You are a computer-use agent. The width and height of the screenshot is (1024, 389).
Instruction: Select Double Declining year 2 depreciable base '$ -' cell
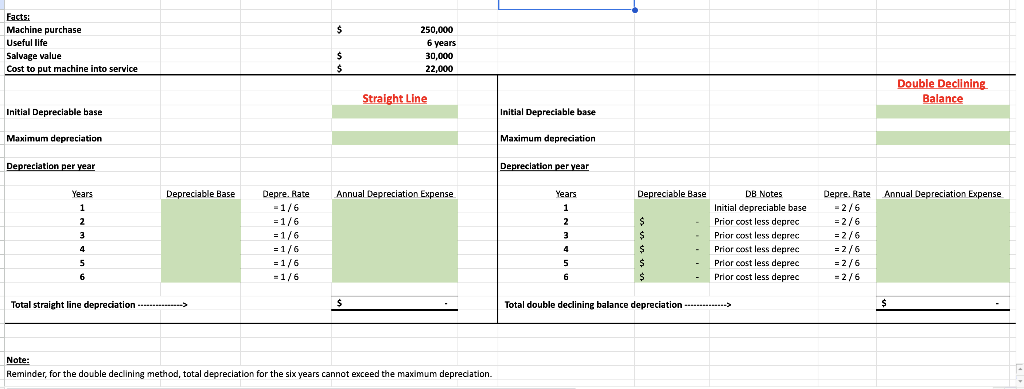click(671, 221)
